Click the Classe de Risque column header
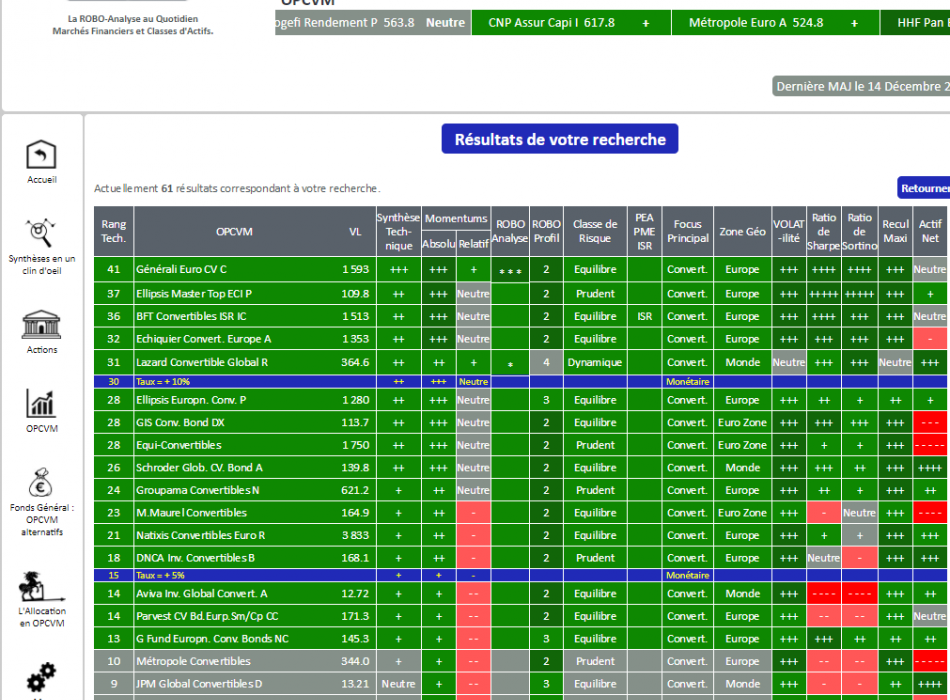 [x=595, y=232]
